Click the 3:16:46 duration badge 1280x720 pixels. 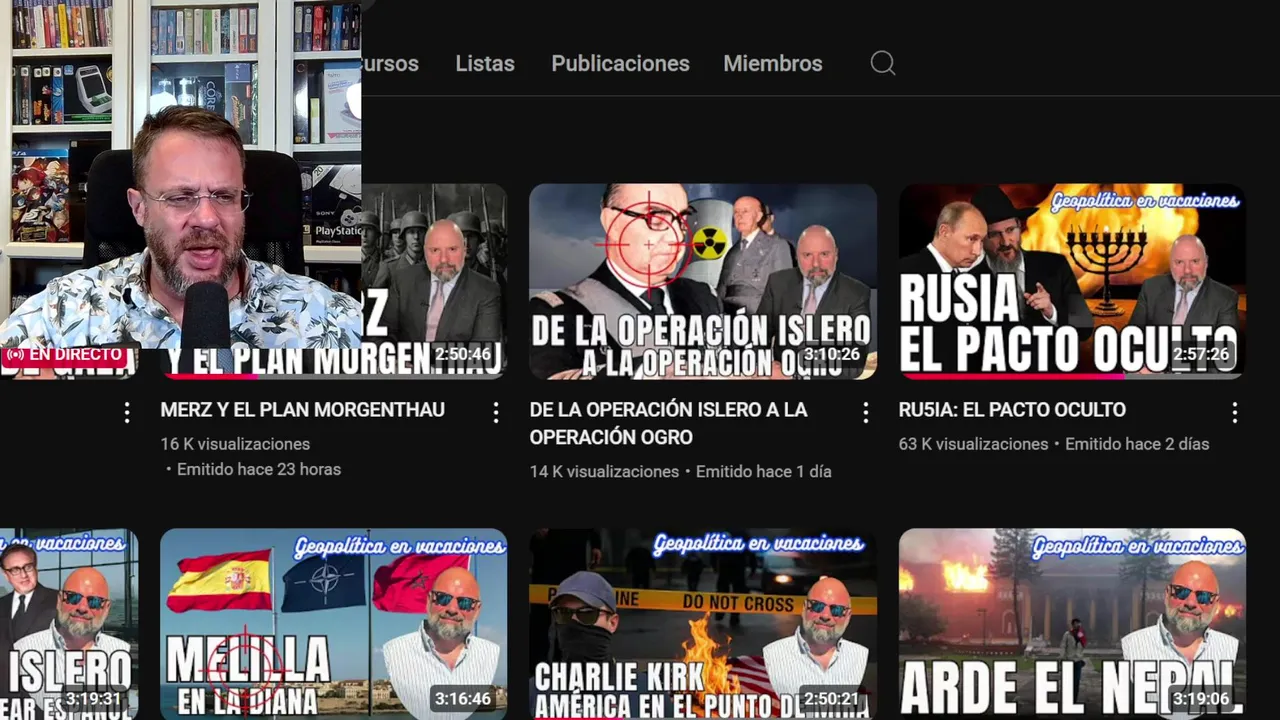[x=463, y=699]
